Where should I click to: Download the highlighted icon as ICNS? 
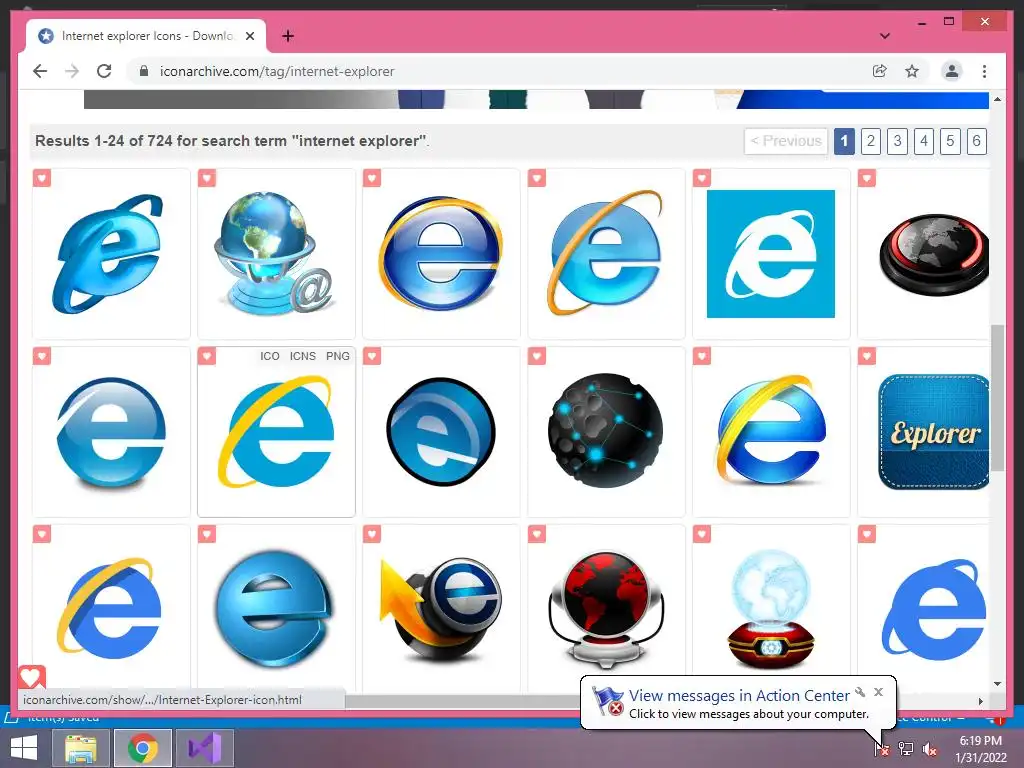pos(302,356)
